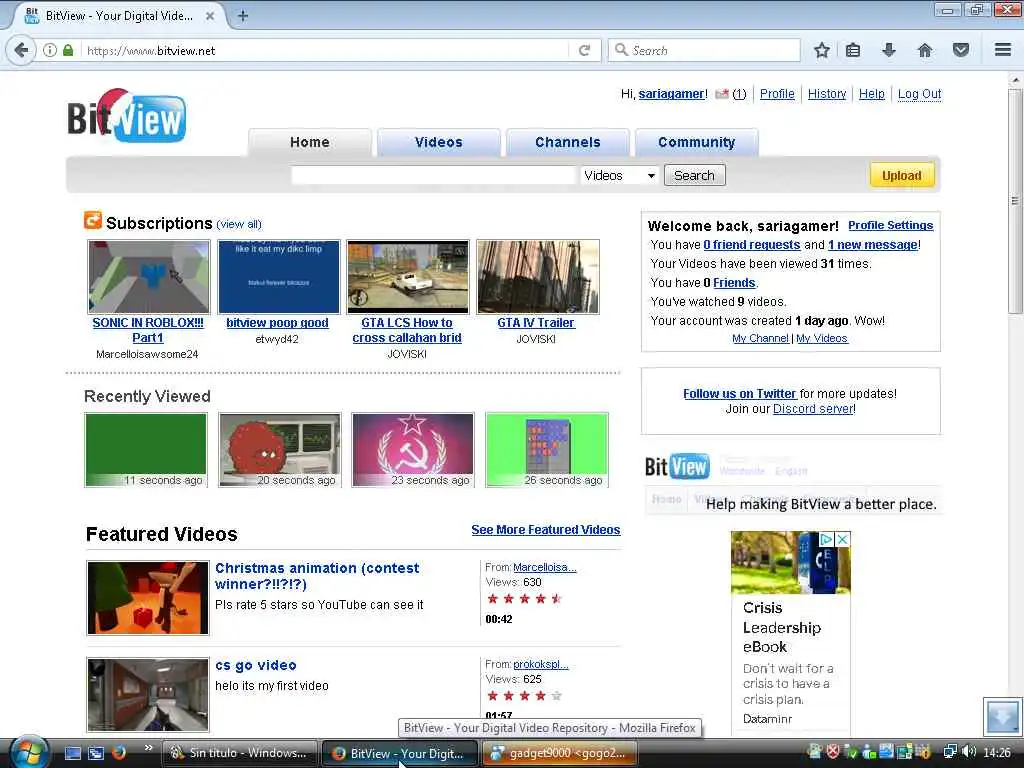Open the 0 friend requests link
Screen dimensions: 1024x768
[x=752, y=245]
